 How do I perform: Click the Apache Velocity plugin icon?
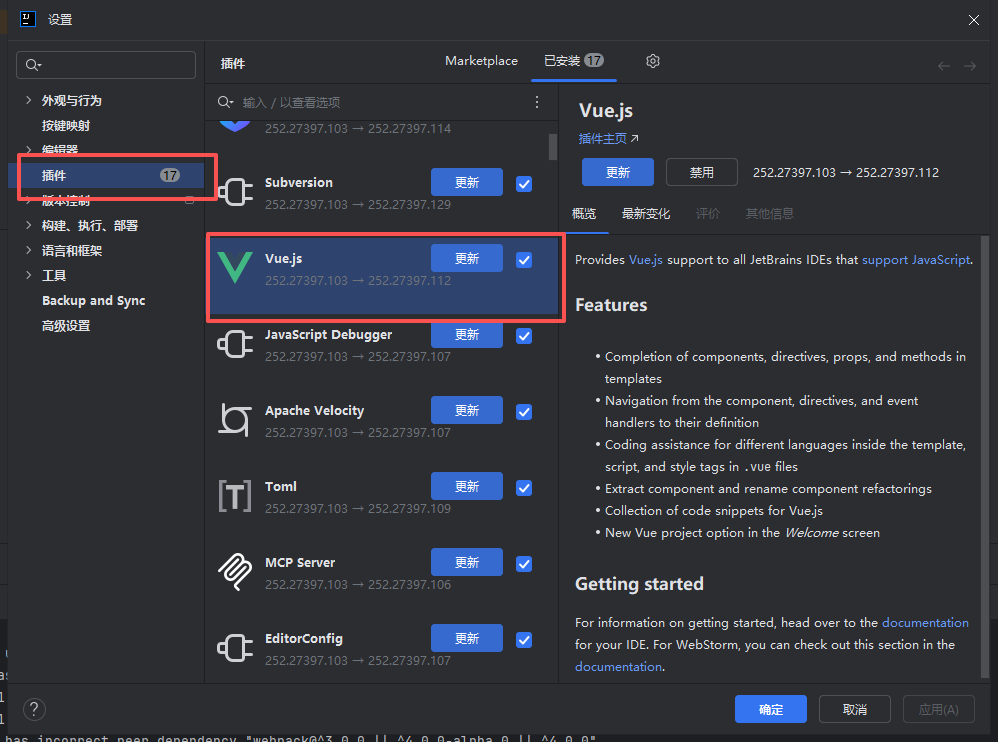point(235,420)
